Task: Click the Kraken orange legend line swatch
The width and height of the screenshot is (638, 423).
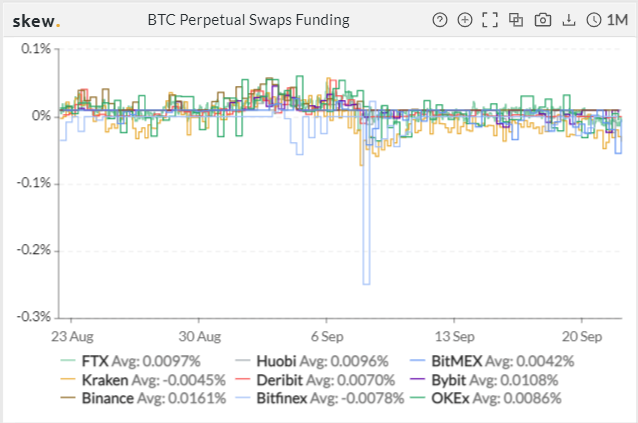Action: 68,380
